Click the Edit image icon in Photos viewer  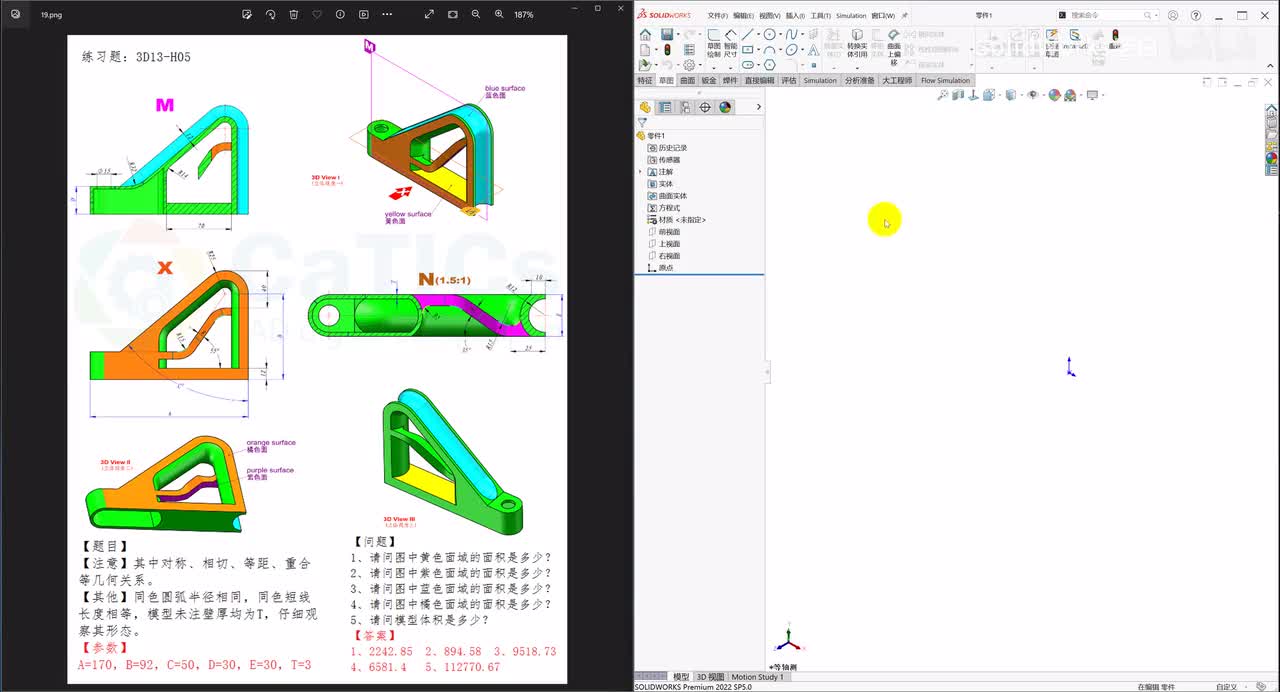click(247, 15)
